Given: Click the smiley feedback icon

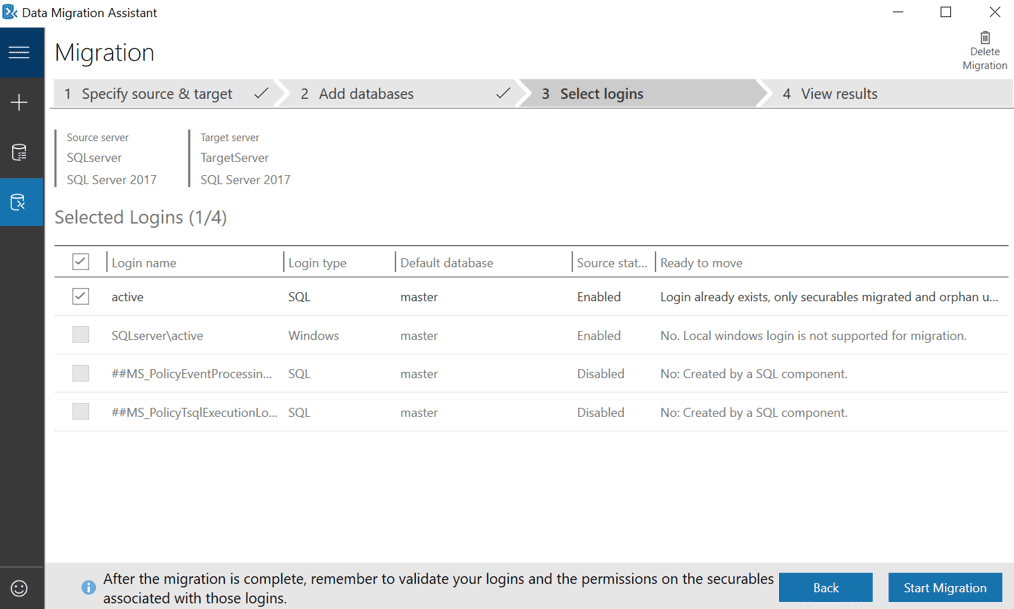Looking at the screenshot, I should point(19,588).
